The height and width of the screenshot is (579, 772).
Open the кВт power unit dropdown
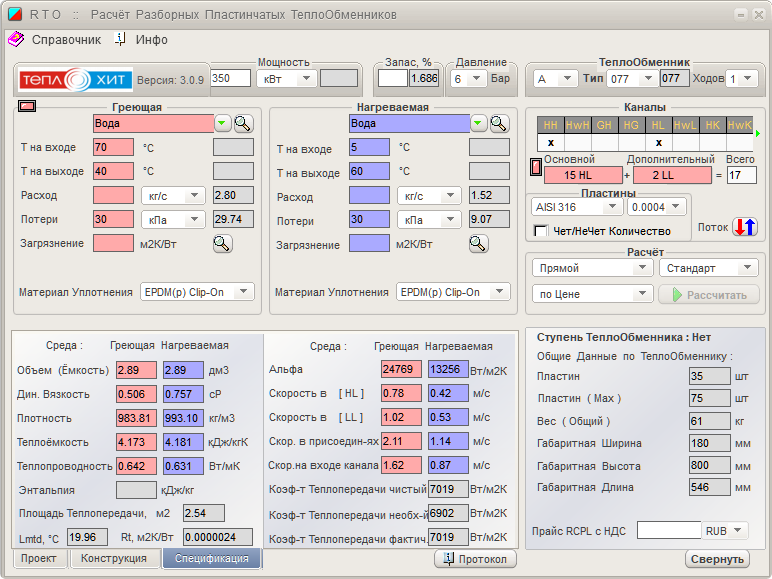286,79
